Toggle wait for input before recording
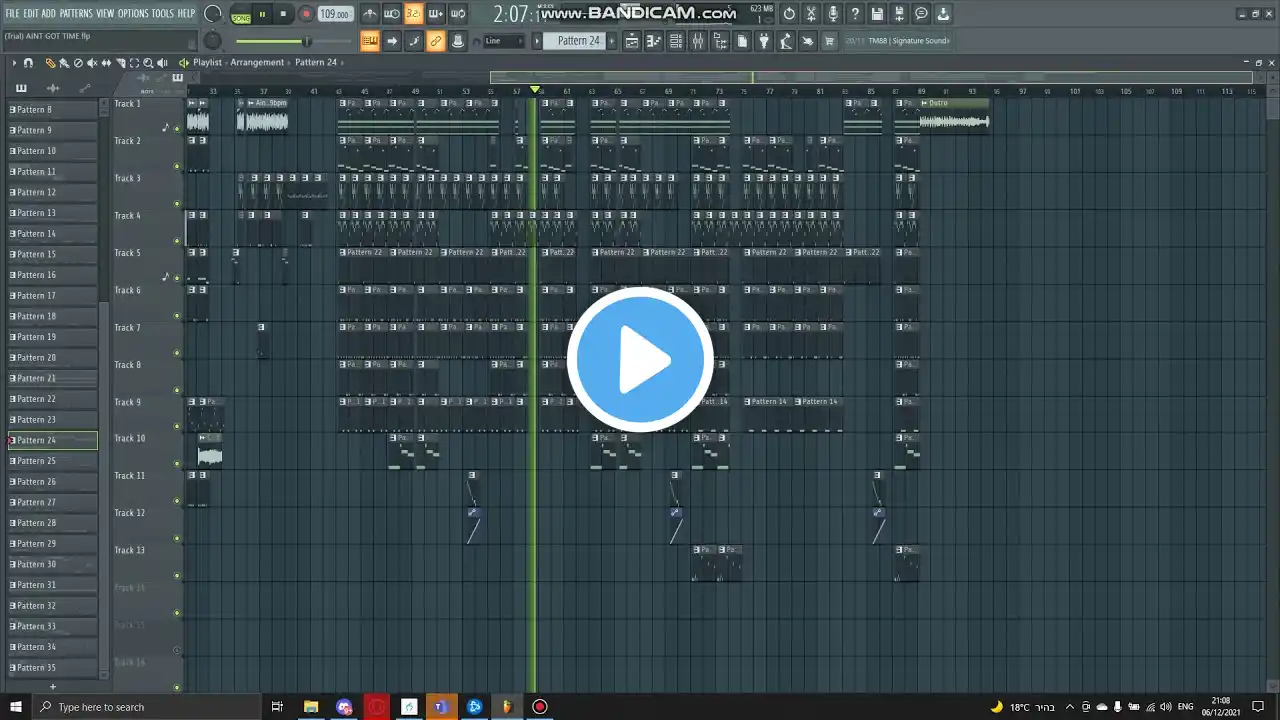1280x720 pixels. (x=391, y=14)
